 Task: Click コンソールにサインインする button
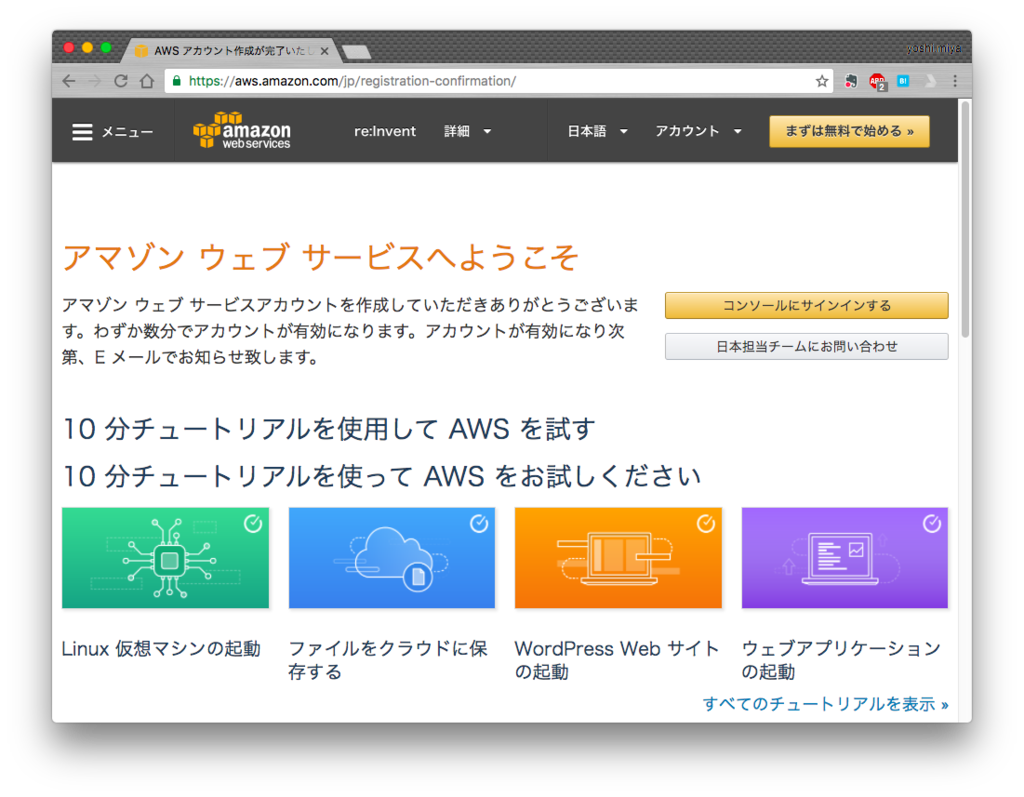807,306
